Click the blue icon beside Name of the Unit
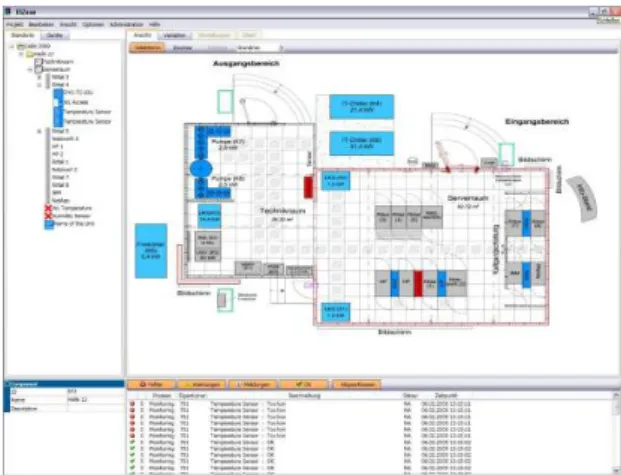This screenshot has width=621, height=475. pyautogui.click(x=49, y=224)
